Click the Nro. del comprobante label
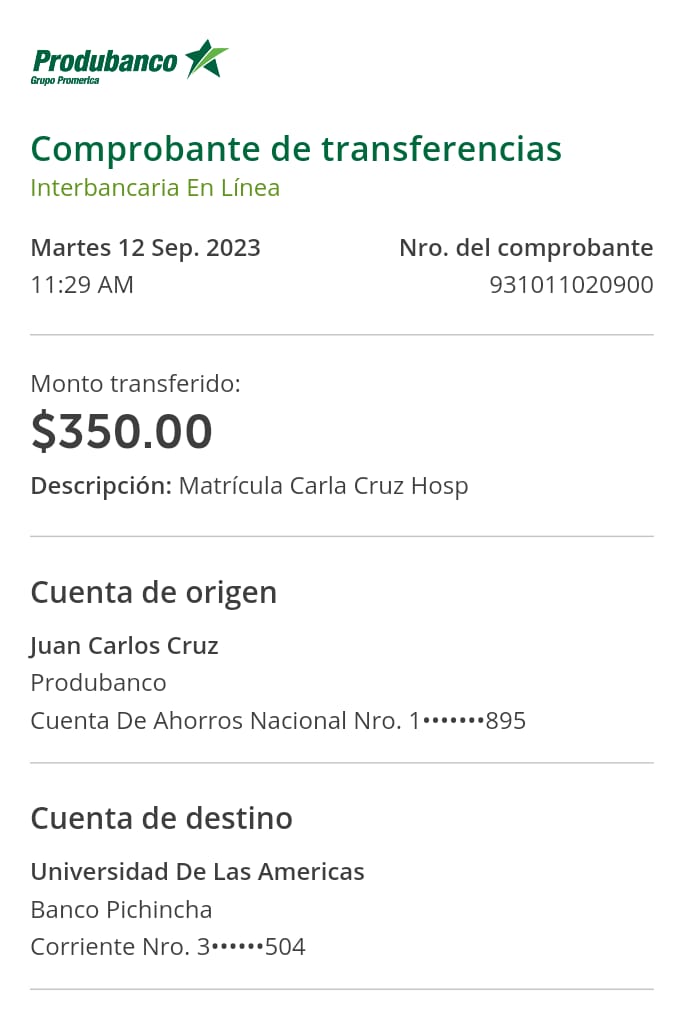 pos(526,248)
